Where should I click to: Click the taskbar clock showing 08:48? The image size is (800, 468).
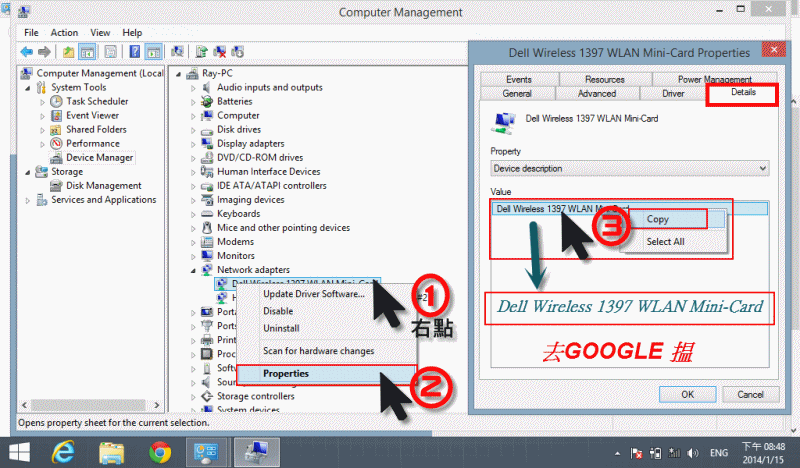tap(763, 453)
